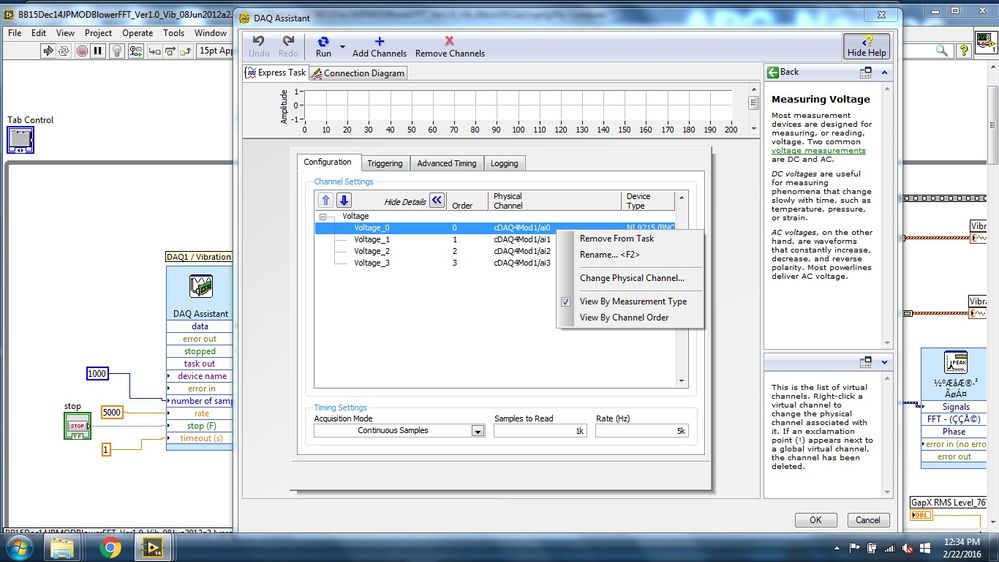Screen dimensions: 999x562
Task: Click Hide Details double-chevron button
Action: (x=437, y=201)
